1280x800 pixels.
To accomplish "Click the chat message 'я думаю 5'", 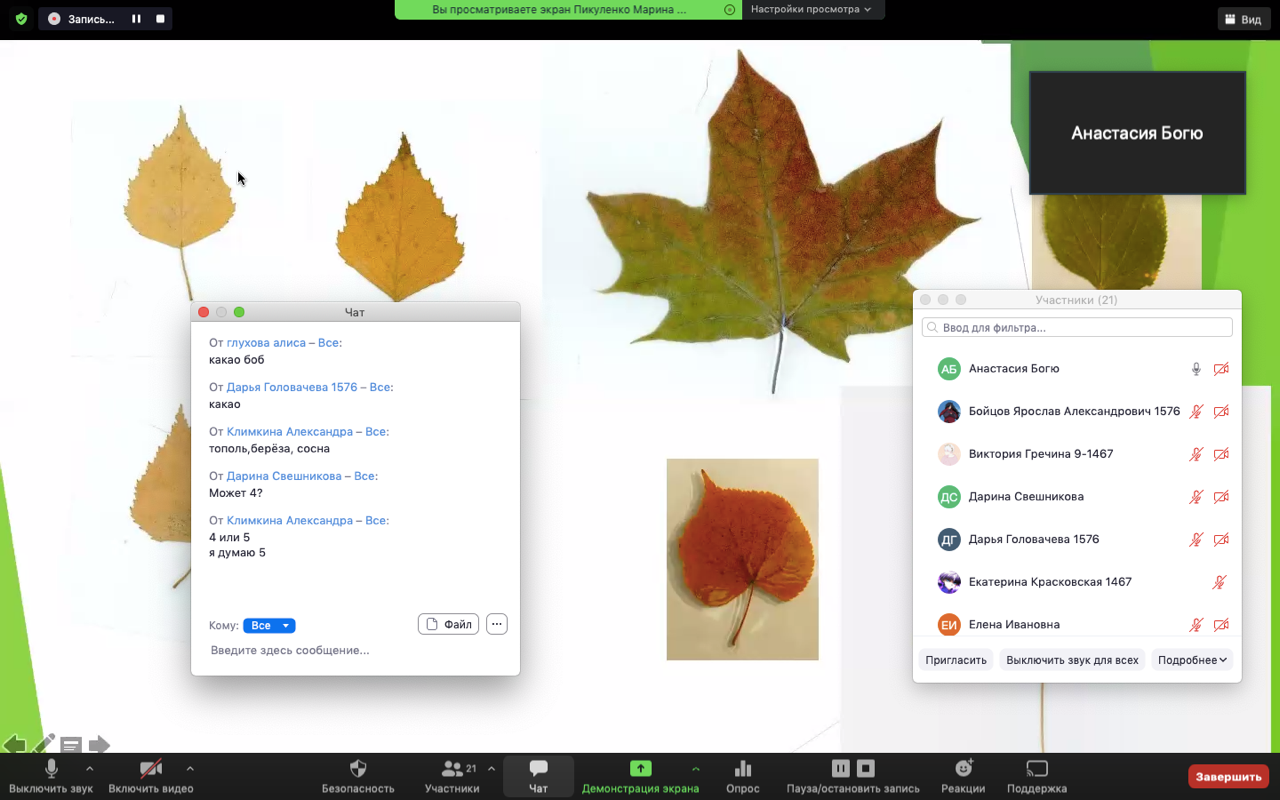I will (x=238, y=553).
